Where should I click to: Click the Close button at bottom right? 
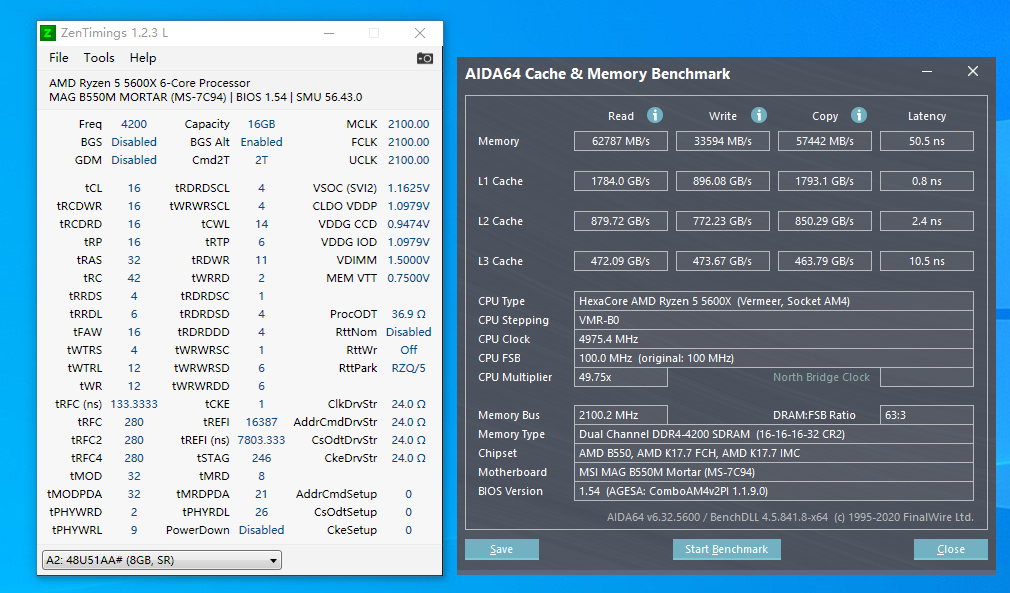[950, 549]
